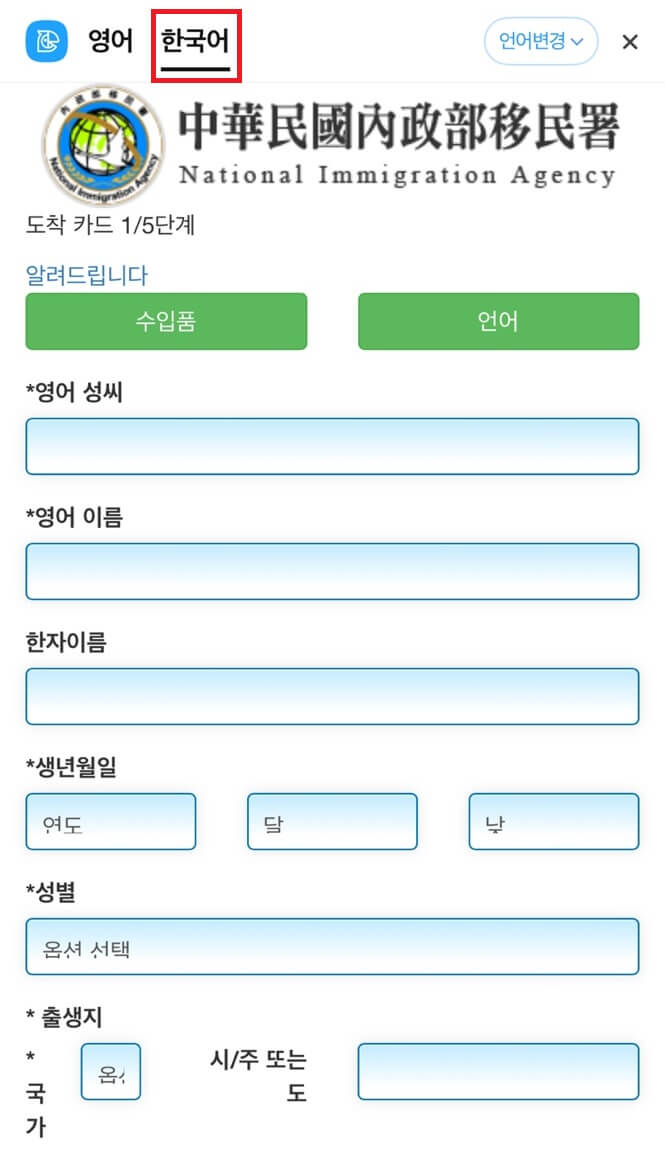Open the 달 birth month selector
Viewport: 665px width, 1153px height.
click(331, 821)
